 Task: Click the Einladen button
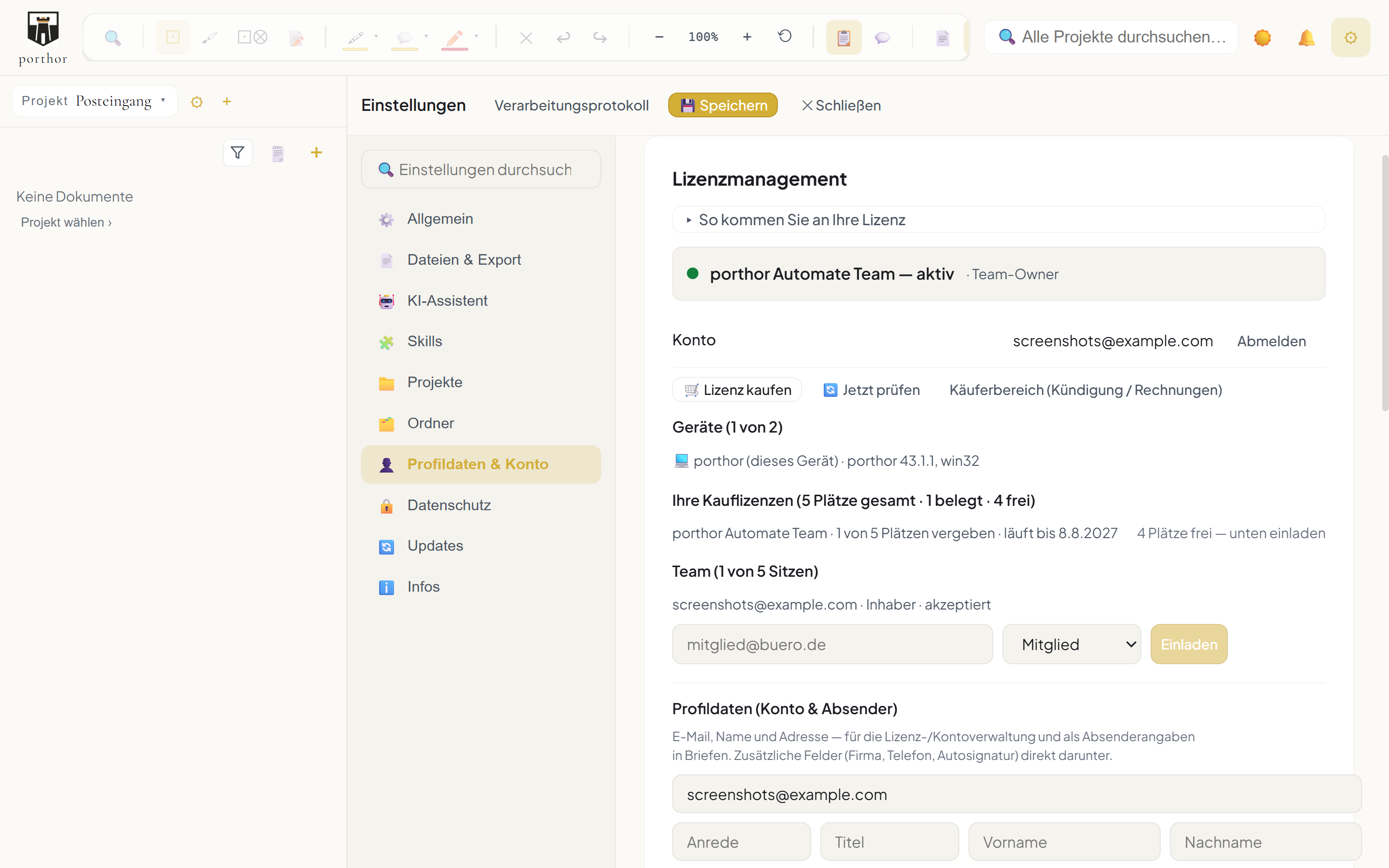[x=1189, y=644]
